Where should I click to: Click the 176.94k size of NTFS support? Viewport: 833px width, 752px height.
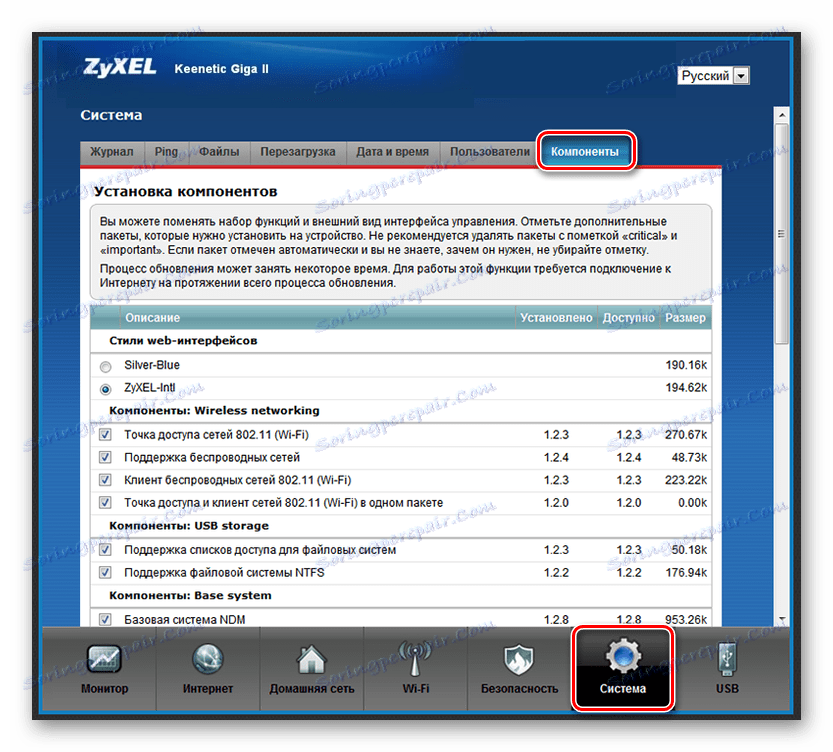coord(686,572)
